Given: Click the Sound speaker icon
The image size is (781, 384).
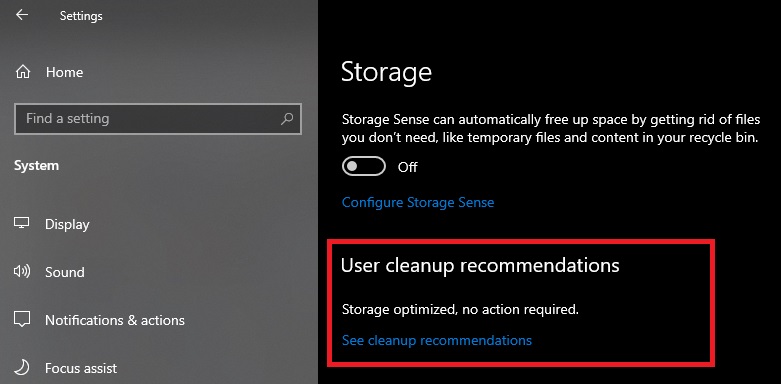Looking at the screenshot, I should (22, 271).
